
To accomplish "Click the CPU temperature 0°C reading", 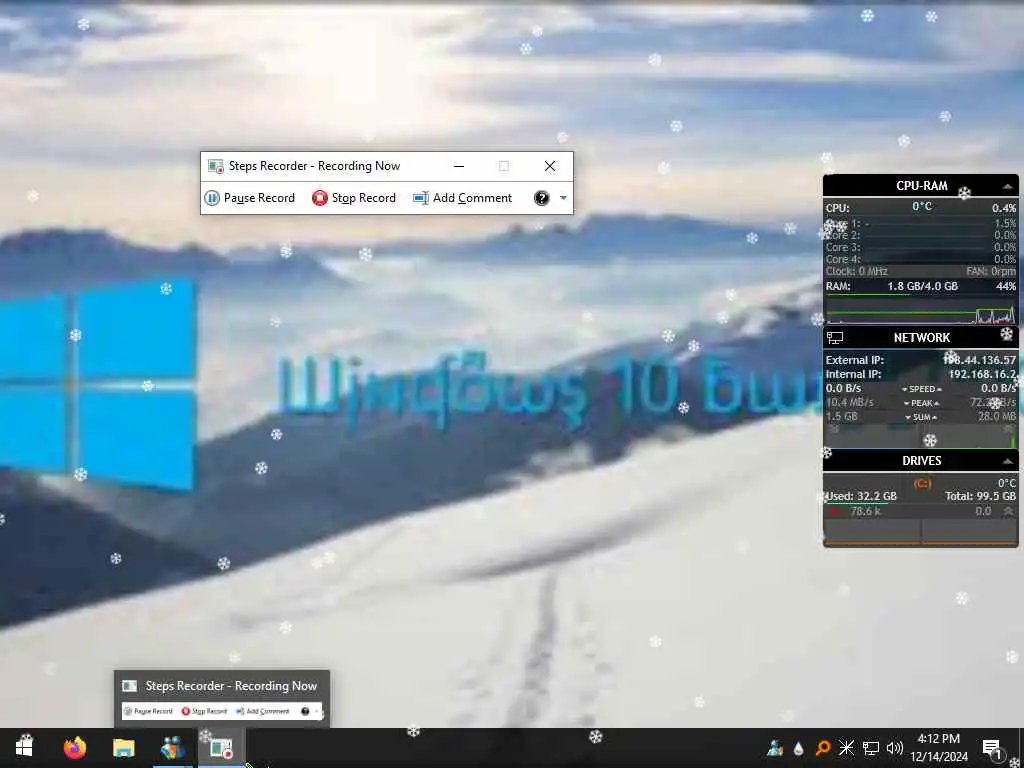I will (x=922, y=207).
